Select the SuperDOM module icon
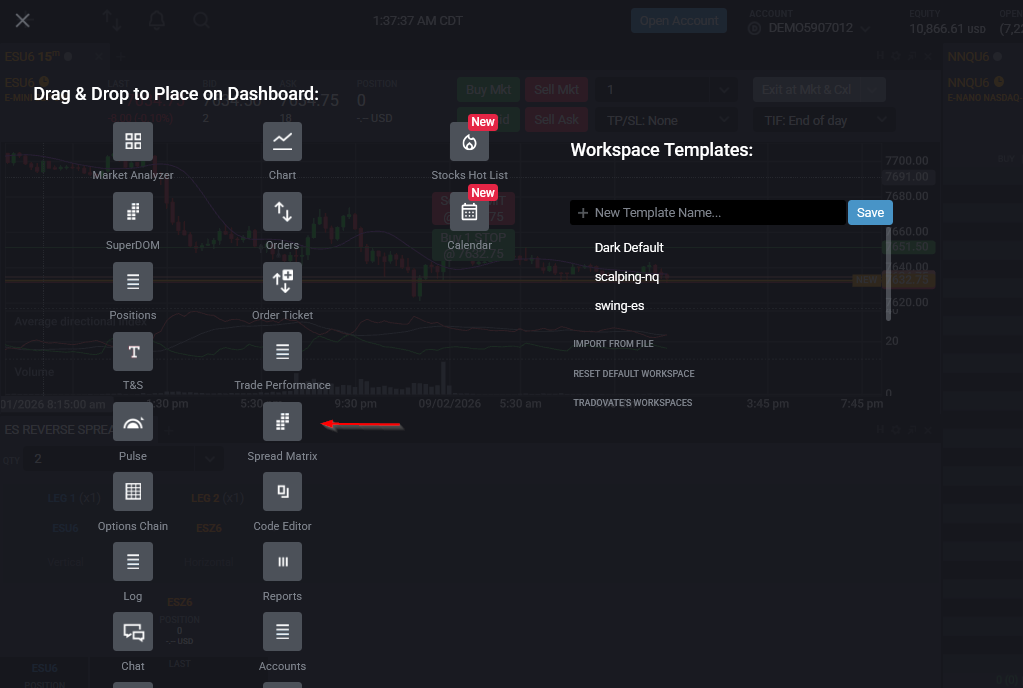1023x688 pixels. point(132,211)
